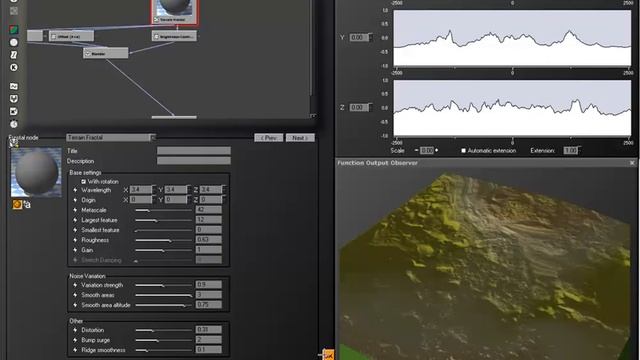
Task: Click the Largest feature slider
Action: pos(163,220)
